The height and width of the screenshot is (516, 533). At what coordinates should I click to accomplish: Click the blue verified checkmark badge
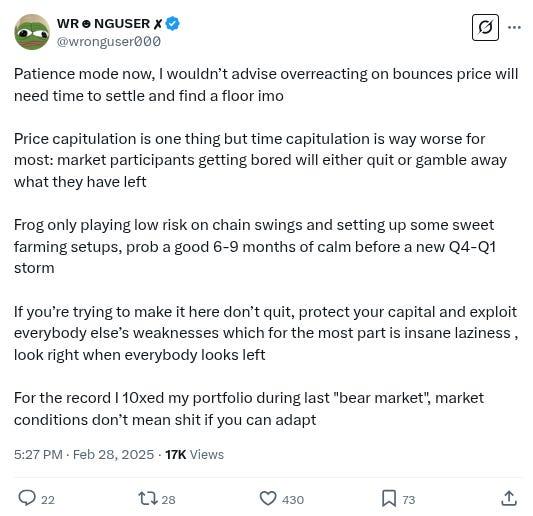point(173,23)
